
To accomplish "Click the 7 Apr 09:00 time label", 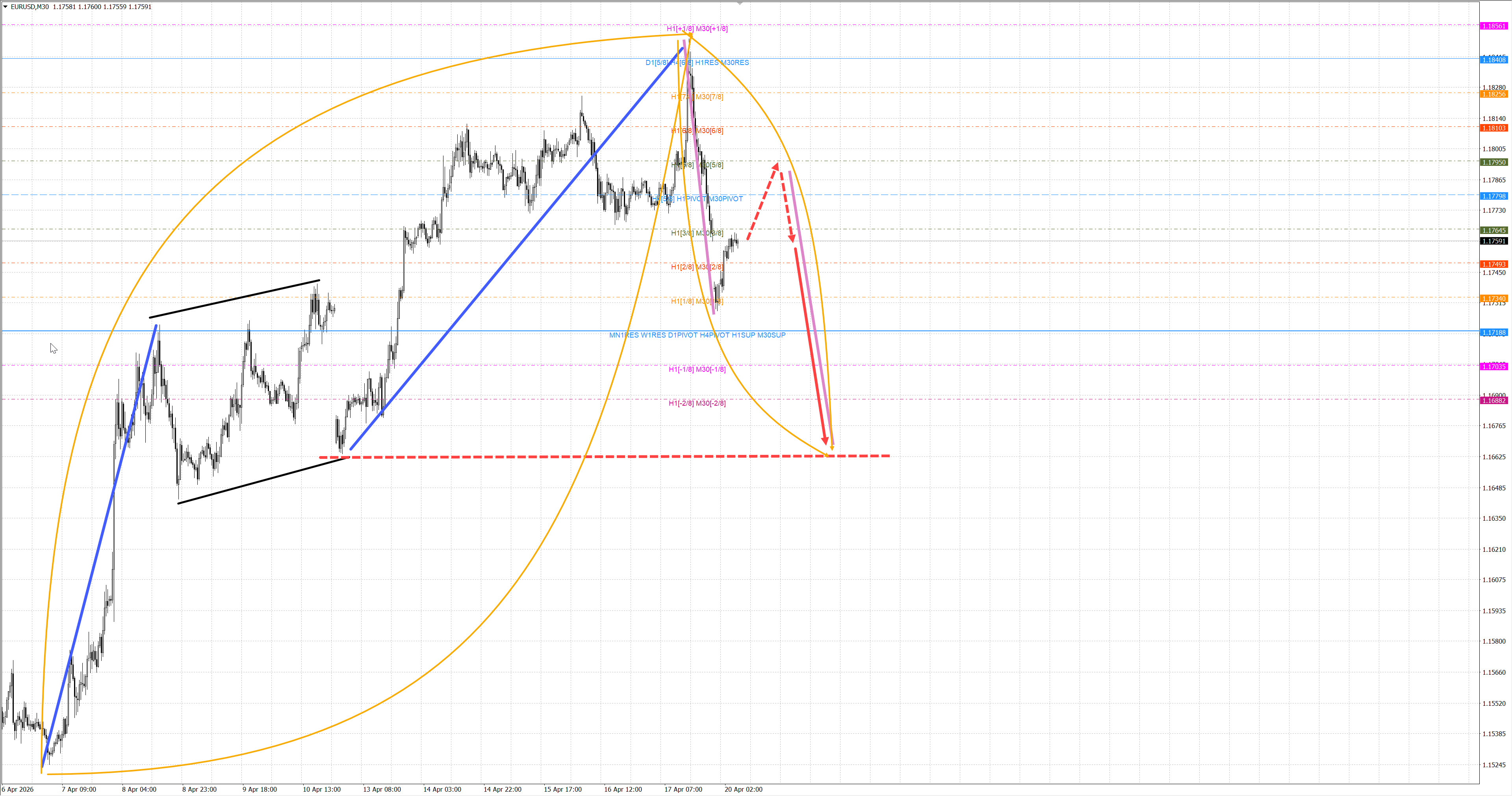I will point(79,790).
